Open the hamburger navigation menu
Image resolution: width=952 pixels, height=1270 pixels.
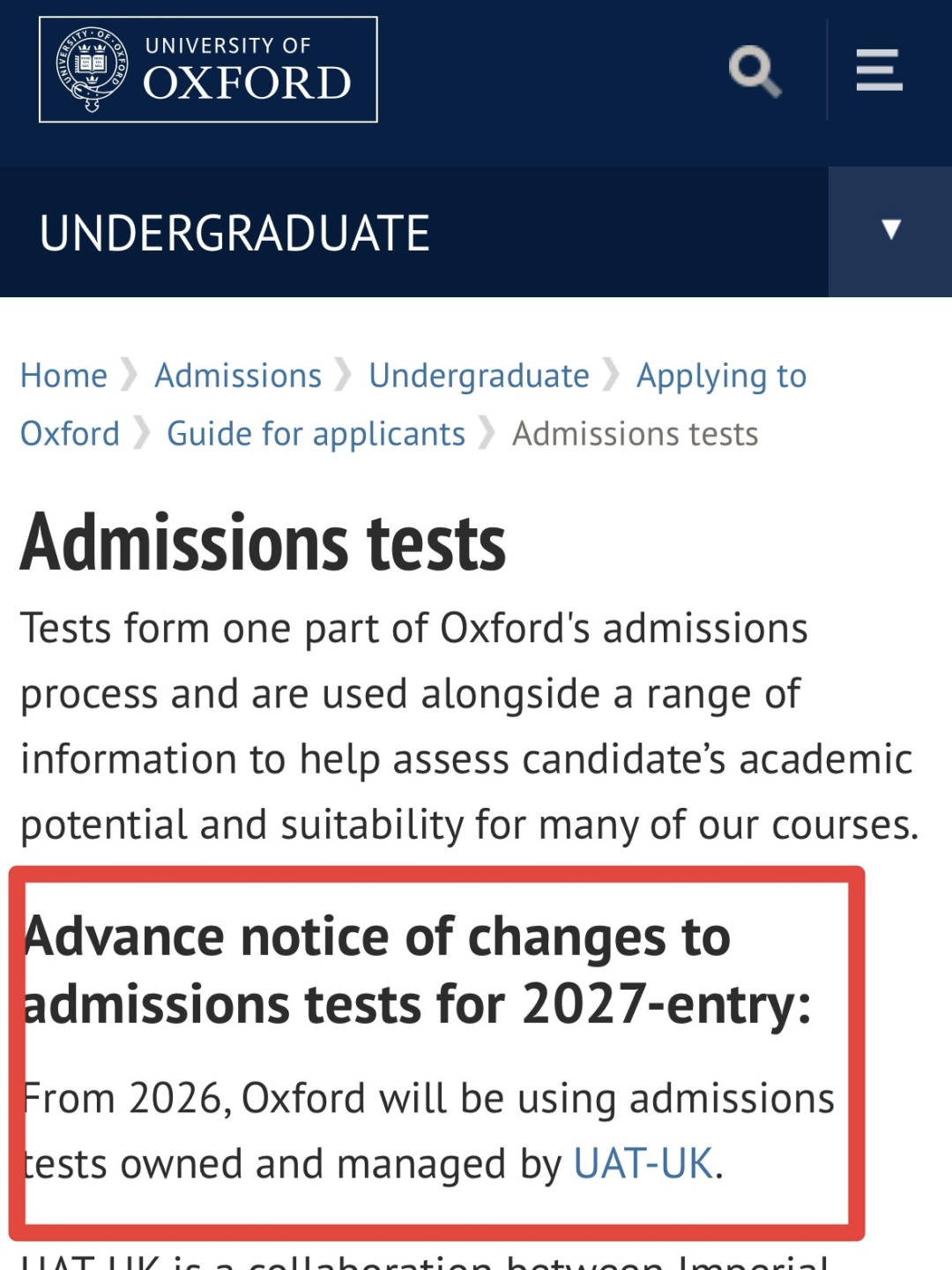[x=879, y=70]
